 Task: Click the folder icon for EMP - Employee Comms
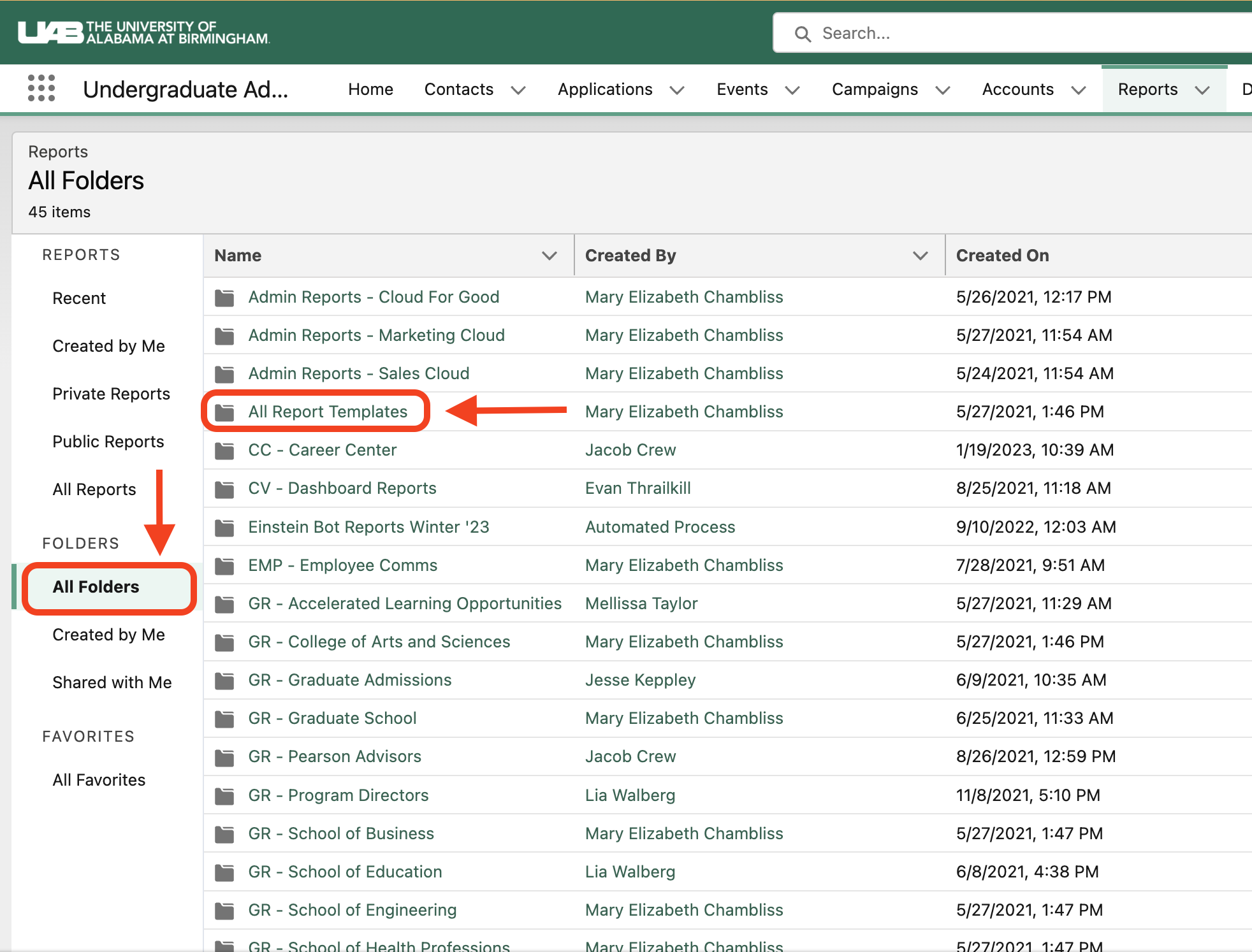click(224, 565)
